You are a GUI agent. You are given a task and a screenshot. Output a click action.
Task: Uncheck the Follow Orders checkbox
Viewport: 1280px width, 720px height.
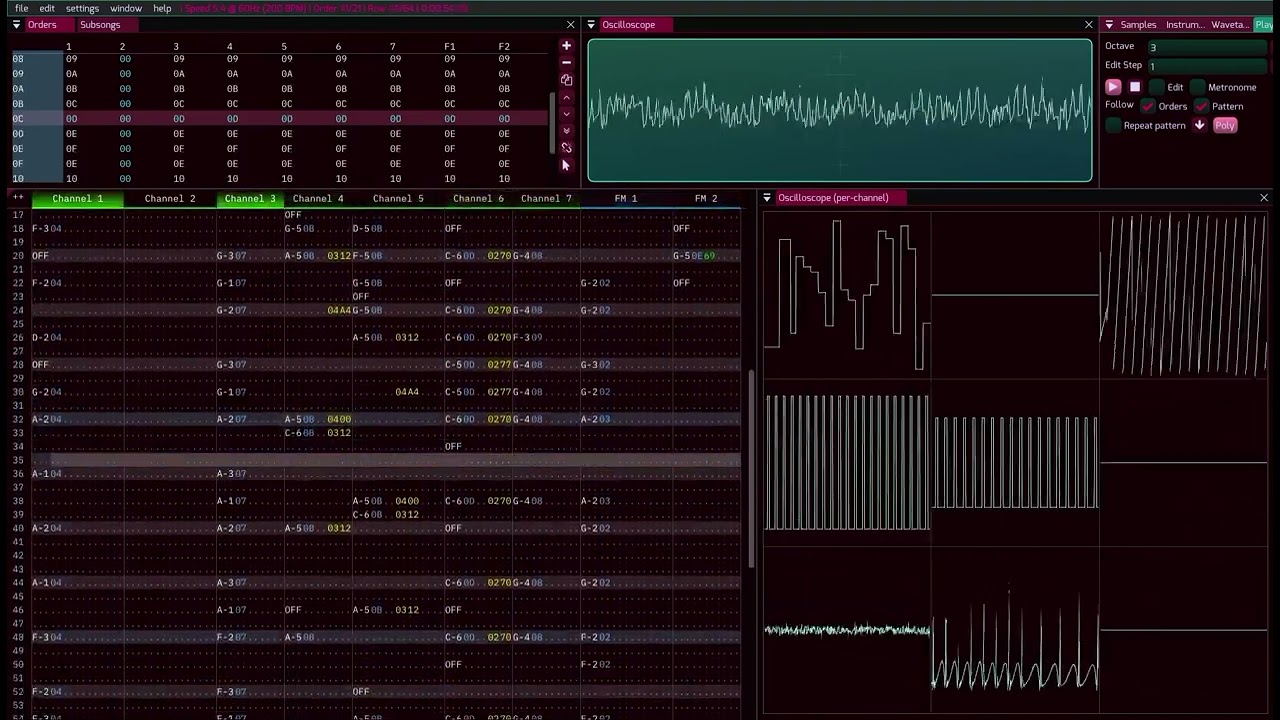(x=1148, y=106)
